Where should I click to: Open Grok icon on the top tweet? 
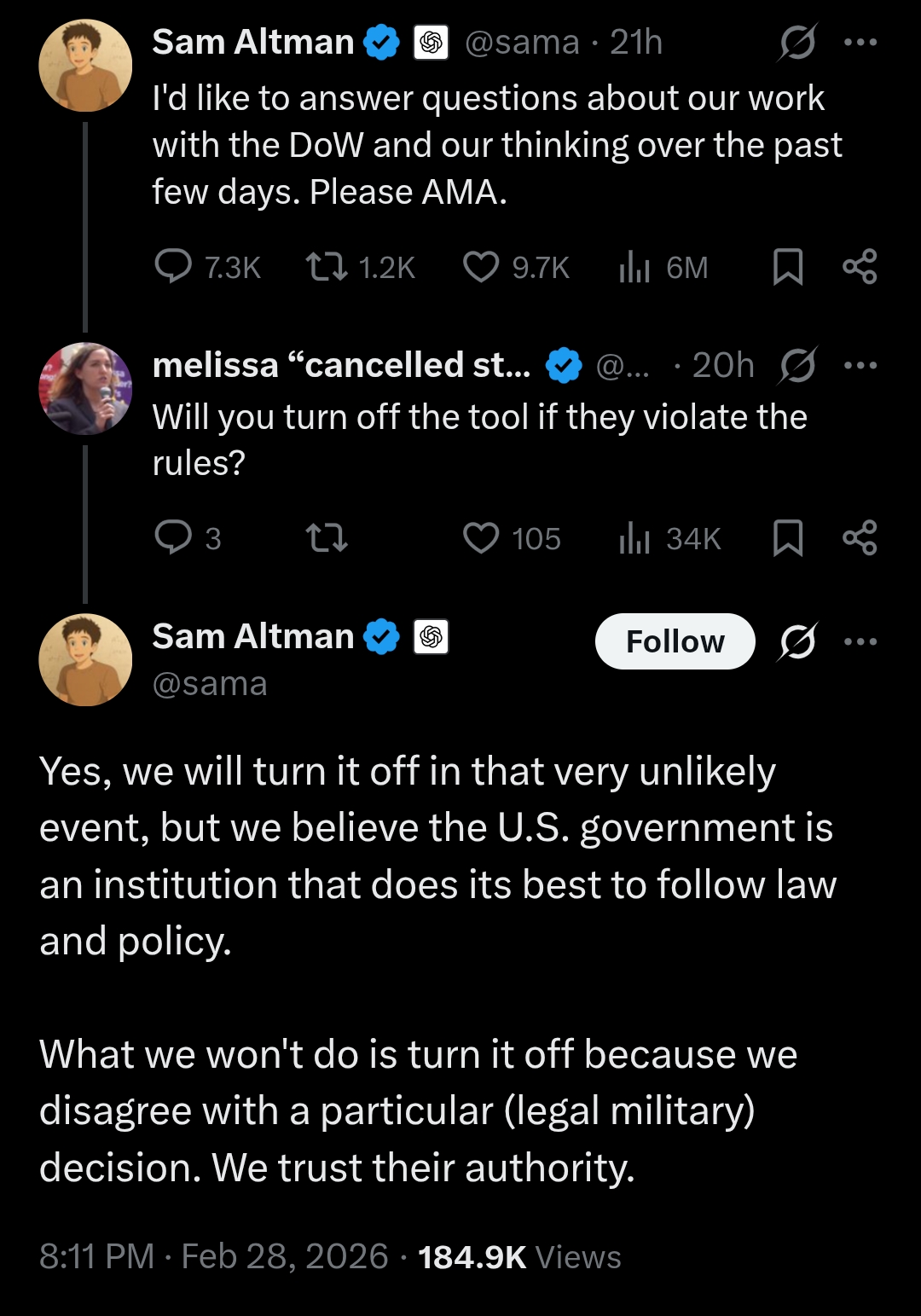click(x=797, y=42)
